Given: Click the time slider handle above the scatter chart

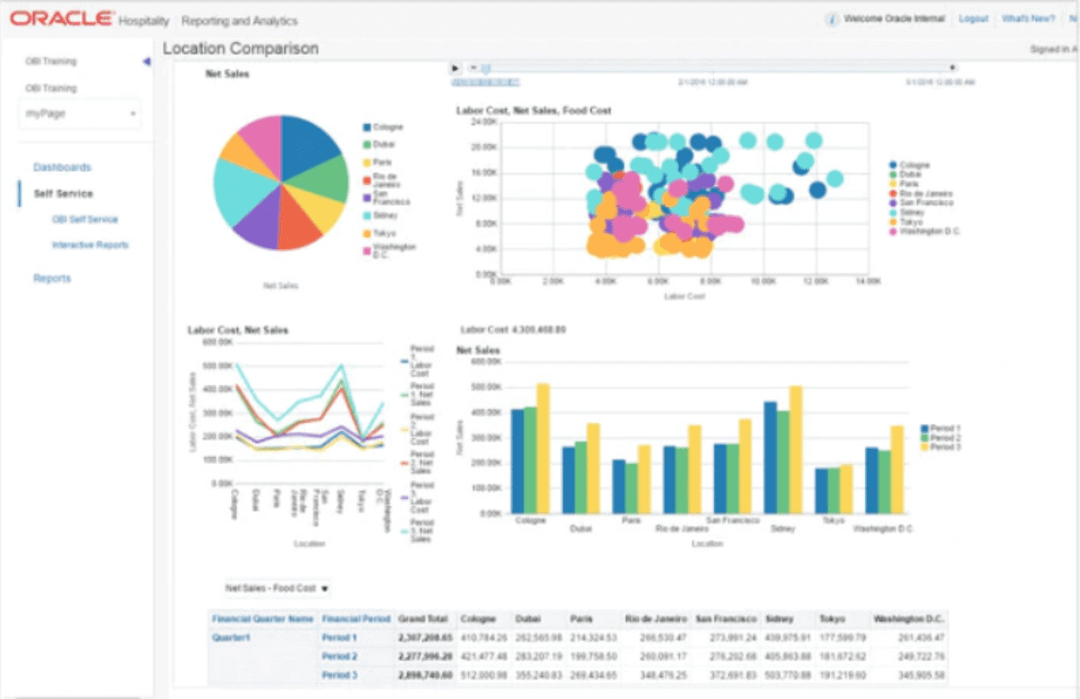Looking at the screenshot, I should (x=485, y=68).
